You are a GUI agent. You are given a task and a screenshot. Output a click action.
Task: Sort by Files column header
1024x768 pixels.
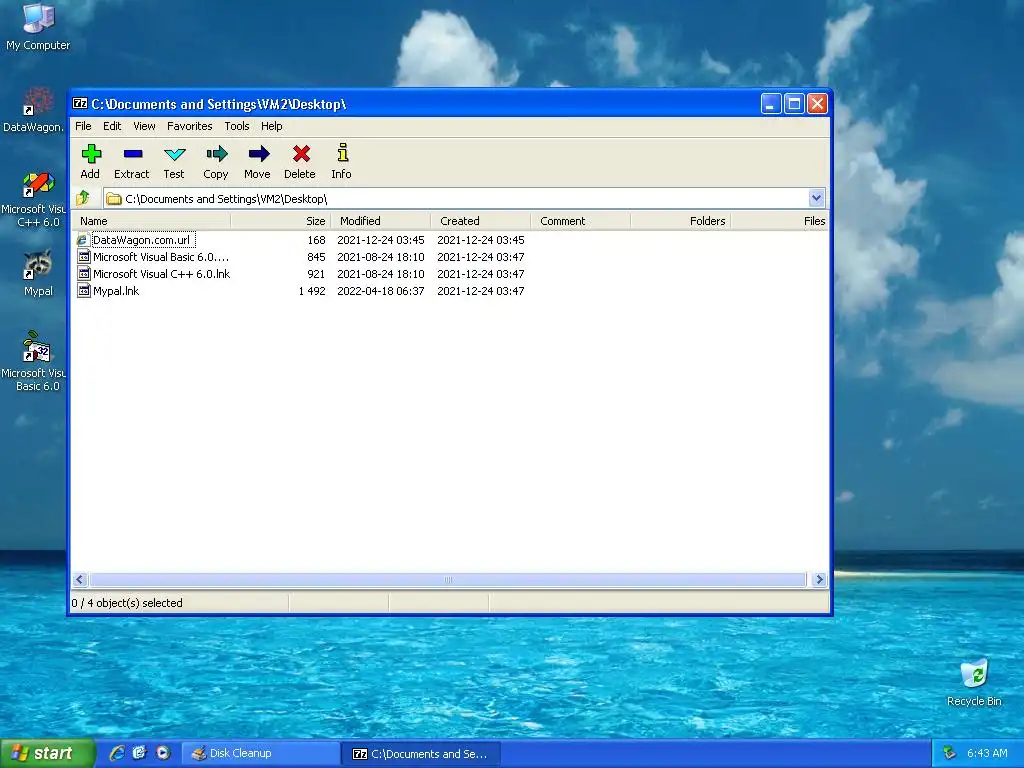coord(780,221)
